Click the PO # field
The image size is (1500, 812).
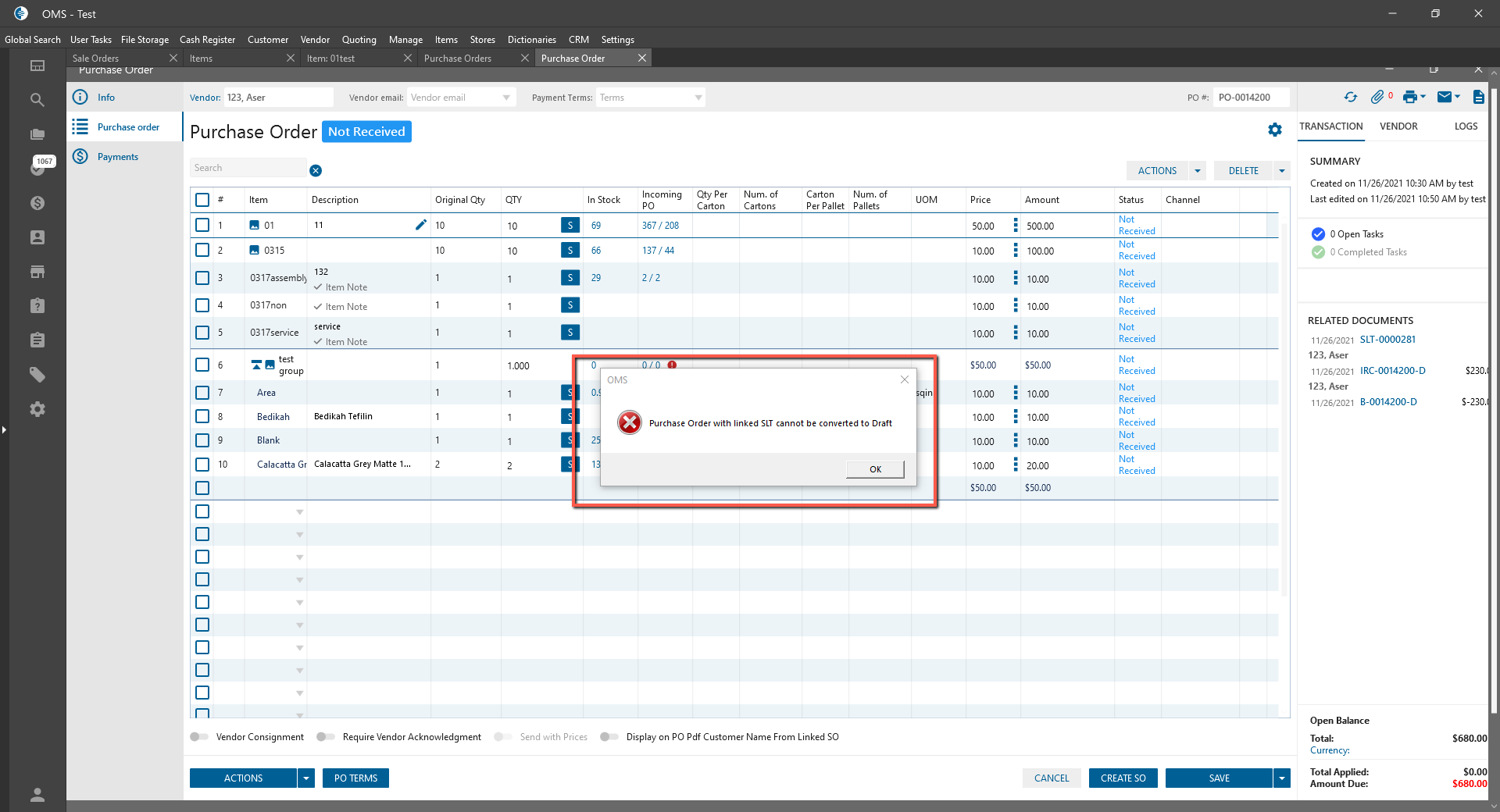click(x=1252, y=98)
